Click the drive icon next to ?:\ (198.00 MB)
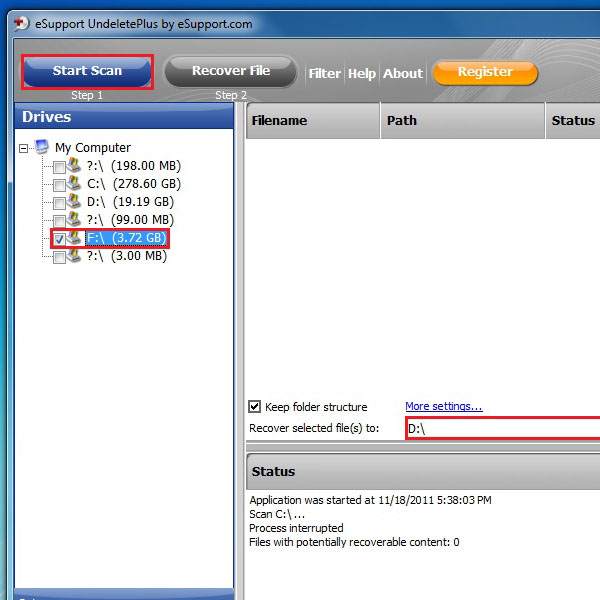Screen dimensions: 600x600 coord(74,165)
